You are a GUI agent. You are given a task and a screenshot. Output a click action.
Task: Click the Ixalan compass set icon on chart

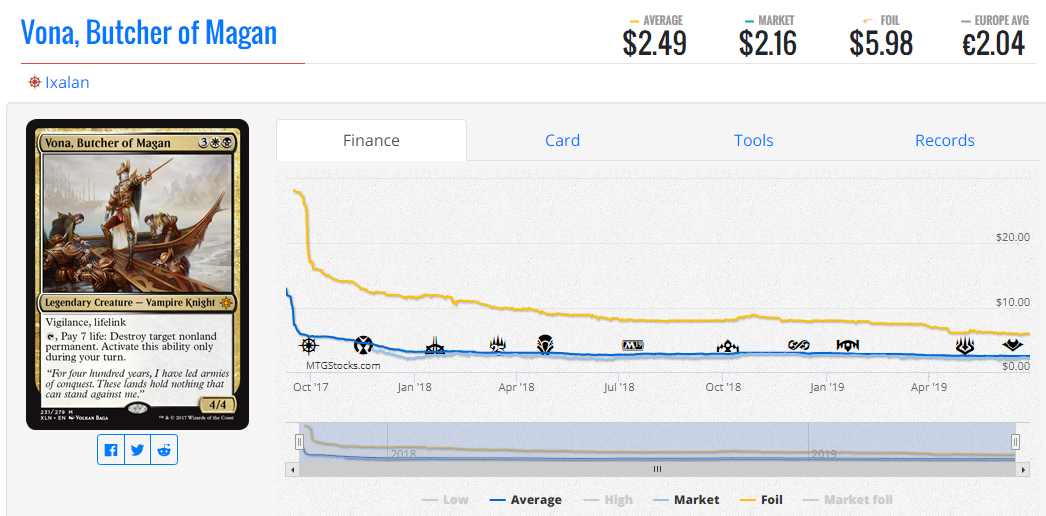(308, 345)
